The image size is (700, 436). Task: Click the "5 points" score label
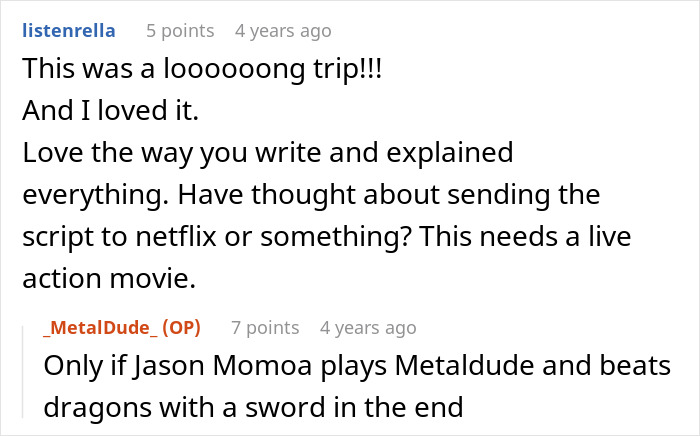click(180, 31)
